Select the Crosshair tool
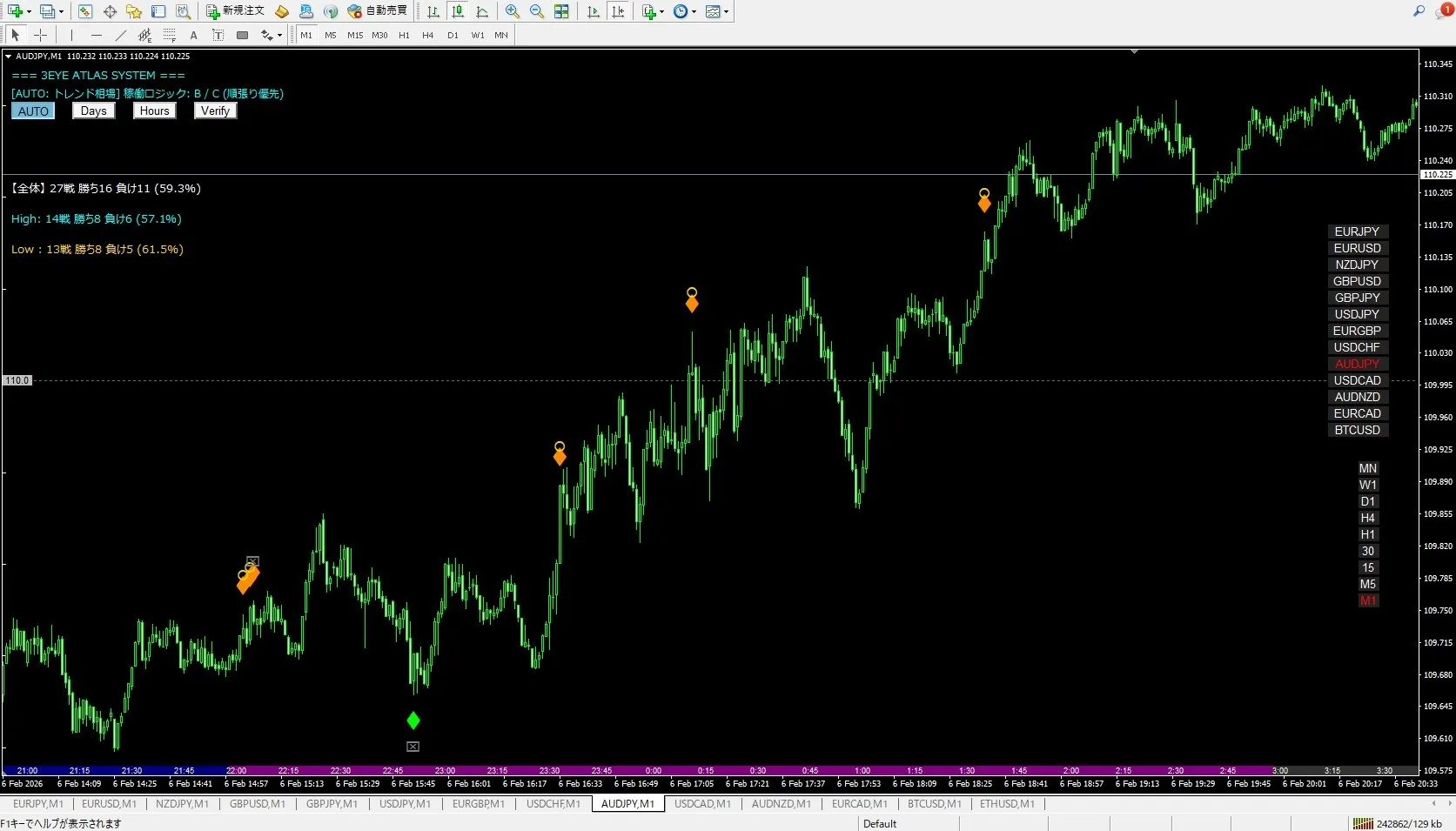 [x=40, y=35]
